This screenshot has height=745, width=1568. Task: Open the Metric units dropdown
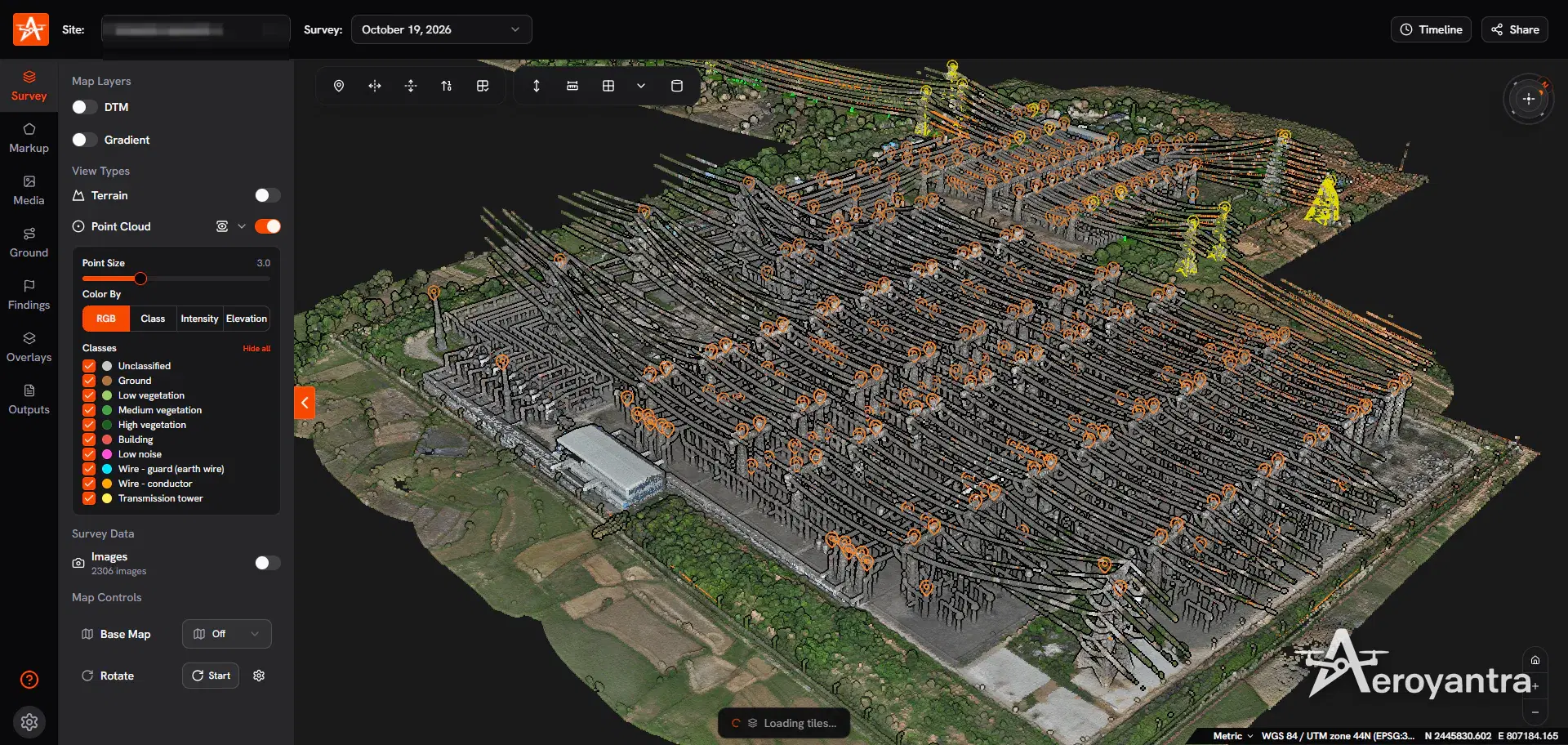click(1233, 736)
